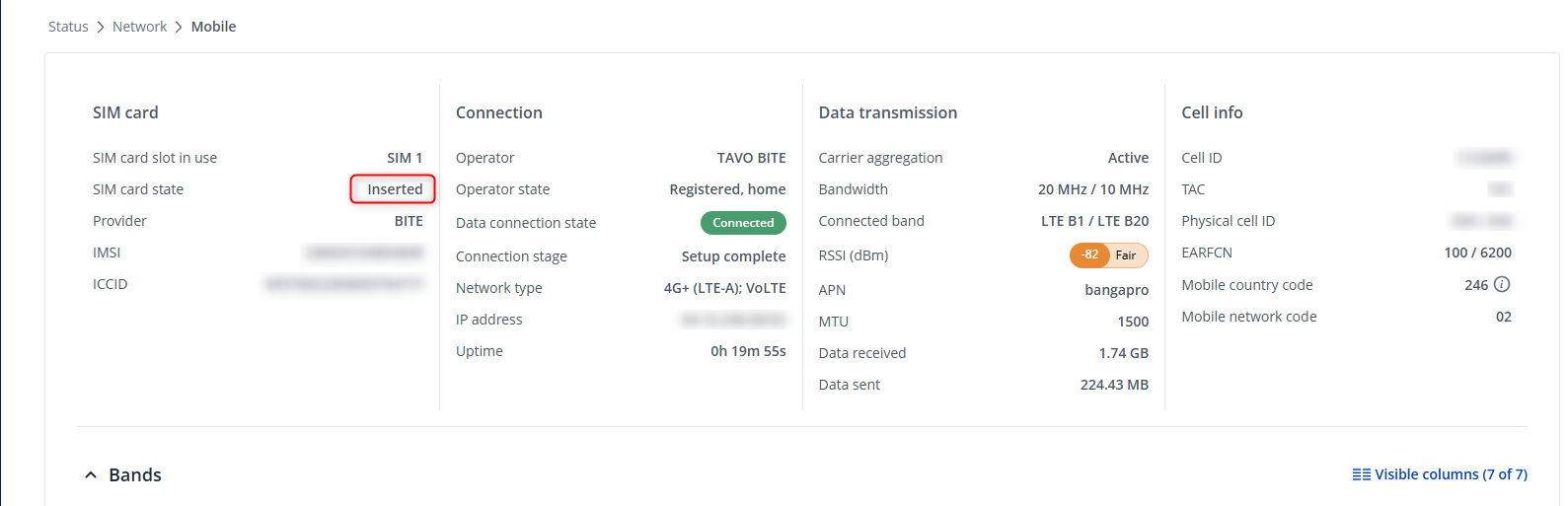
Task: Click the first breadcrumb separator arrow
Action: [100, 27]
